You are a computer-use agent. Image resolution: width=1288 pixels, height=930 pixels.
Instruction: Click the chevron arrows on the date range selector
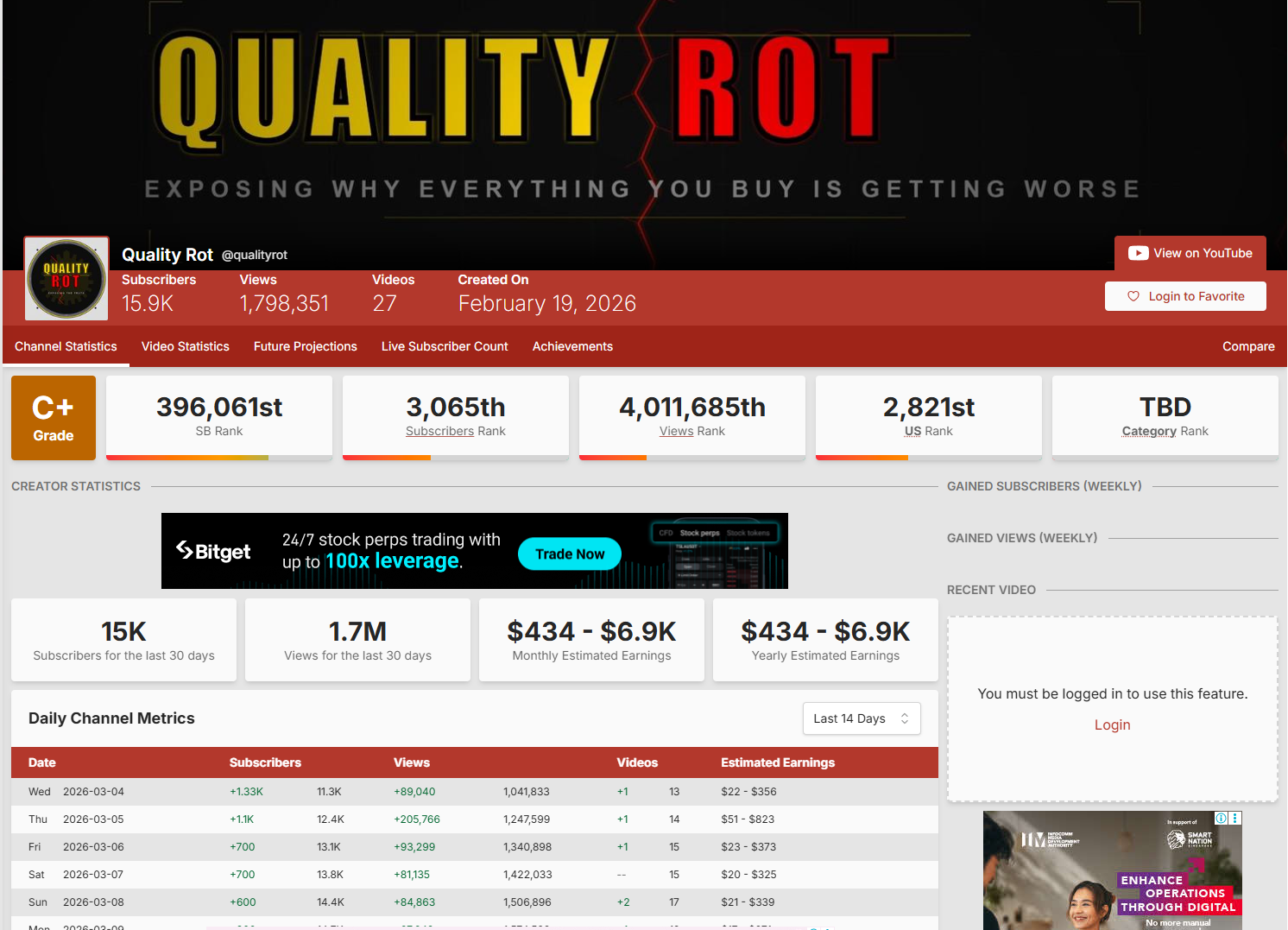pos(905,718)
